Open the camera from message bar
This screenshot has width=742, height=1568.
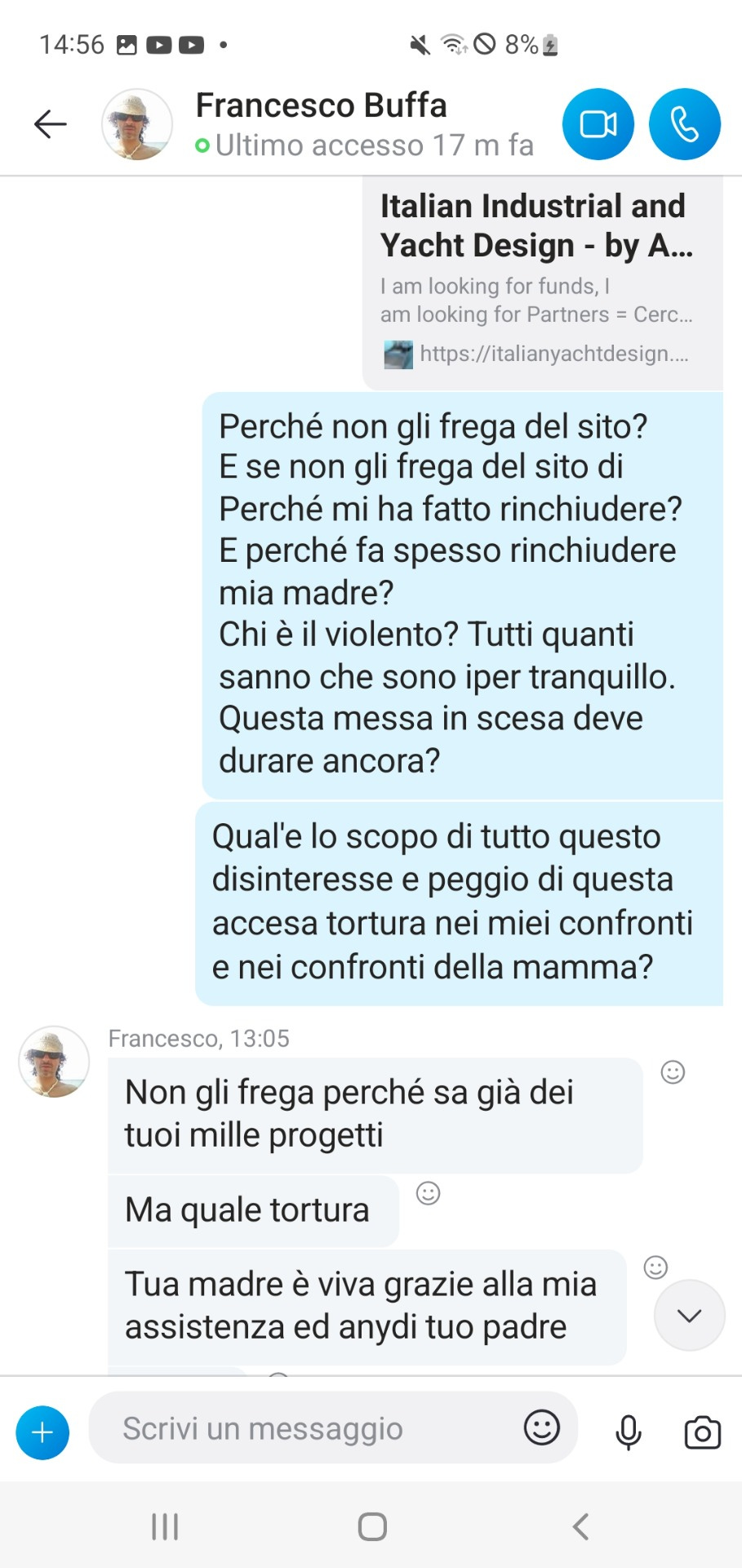click(x=702, y=1432)
